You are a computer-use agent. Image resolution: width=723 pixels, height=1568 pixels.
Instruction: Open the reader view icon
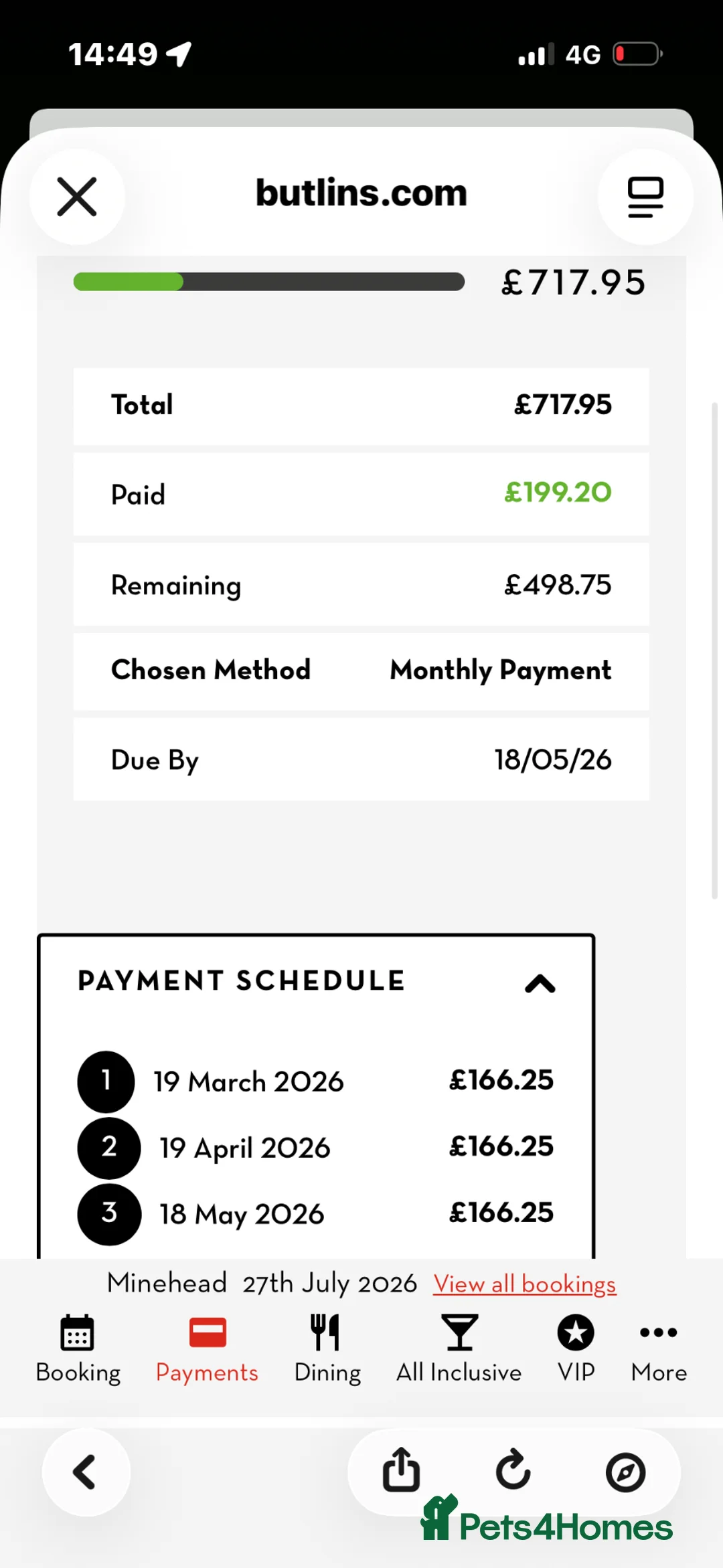[645, 197]
